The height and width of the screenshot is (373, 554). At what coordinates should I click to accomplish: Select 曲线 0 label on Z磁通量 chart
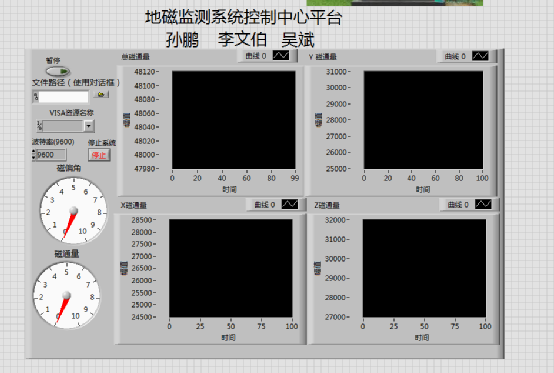click(x=458, y=205)
